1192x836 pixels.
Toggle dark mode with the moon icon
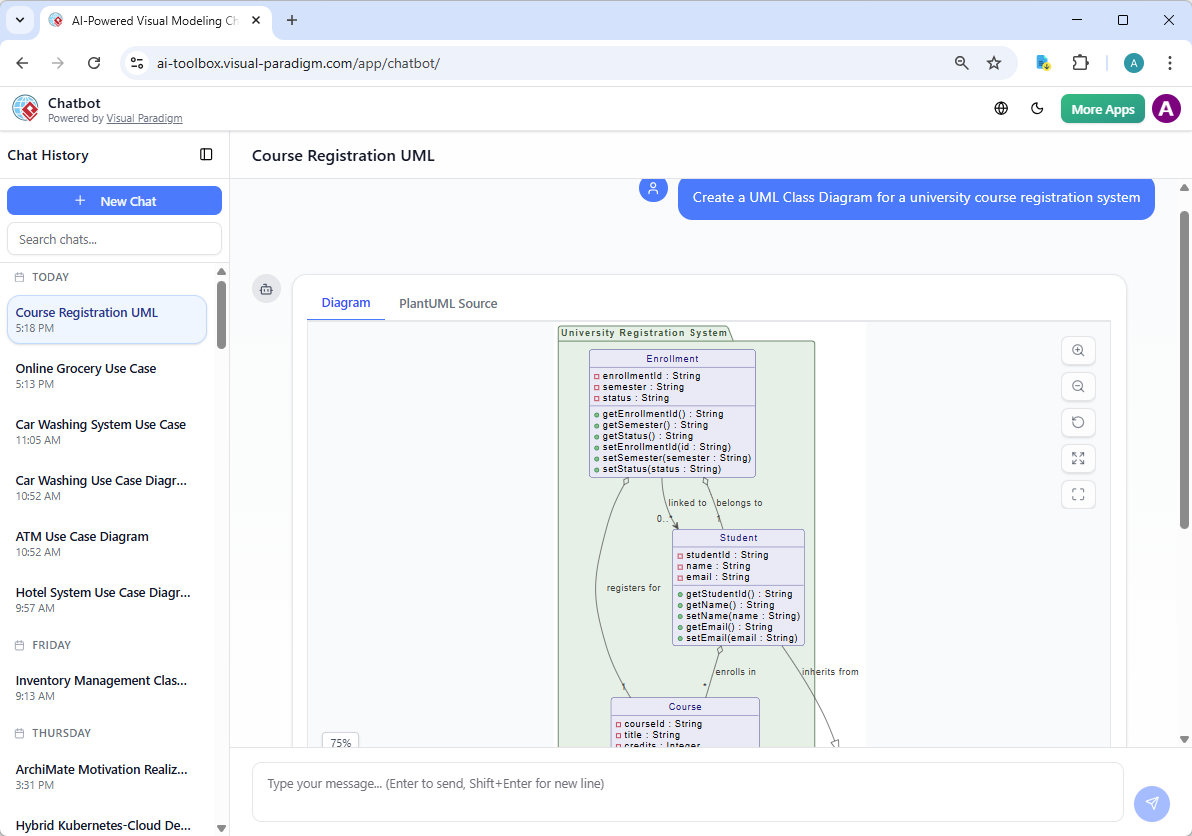pos(1037,108)
